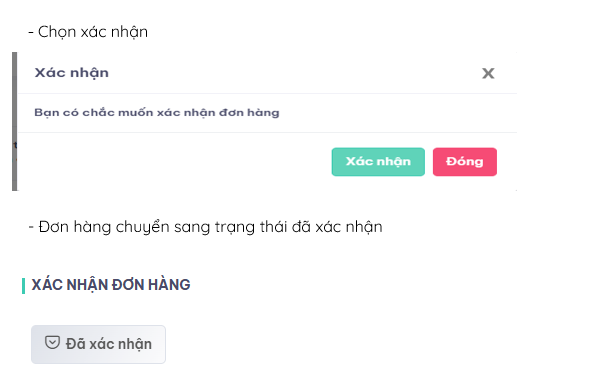Click the word Bạn starting the dialog message
Image resolution: width=602 pixels, height=385 pixels.
[x=46, y=112]
